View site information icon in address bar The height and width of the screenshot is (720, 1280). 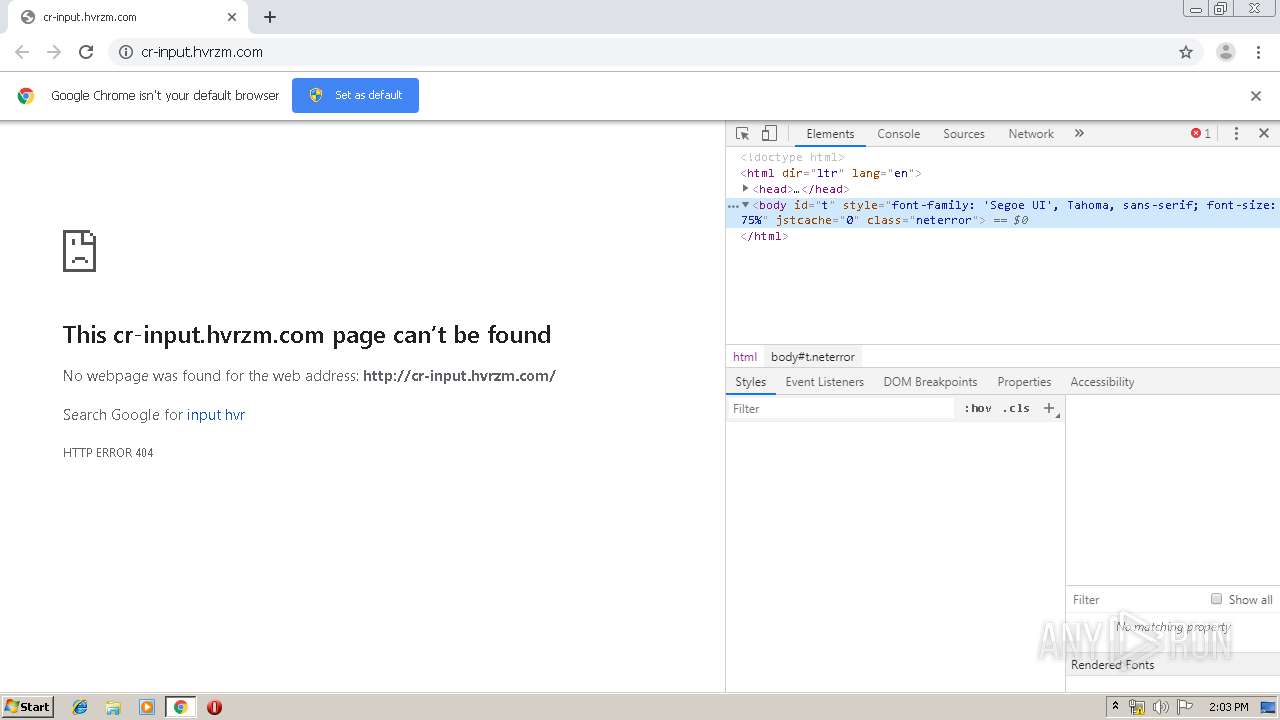coord(126,52)
